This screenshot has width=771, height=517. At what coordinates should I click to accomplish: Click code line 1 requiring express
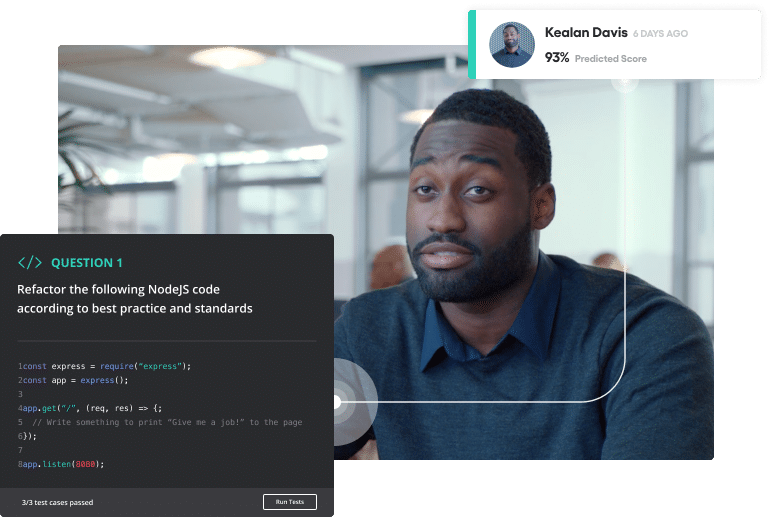(104, 366)
